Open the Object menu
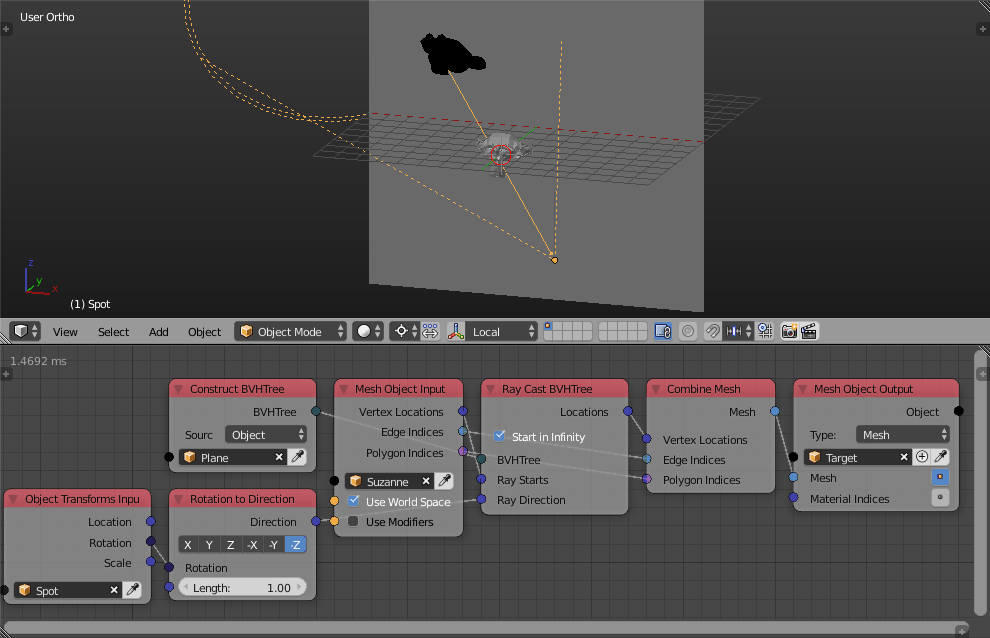 (204, 332)
